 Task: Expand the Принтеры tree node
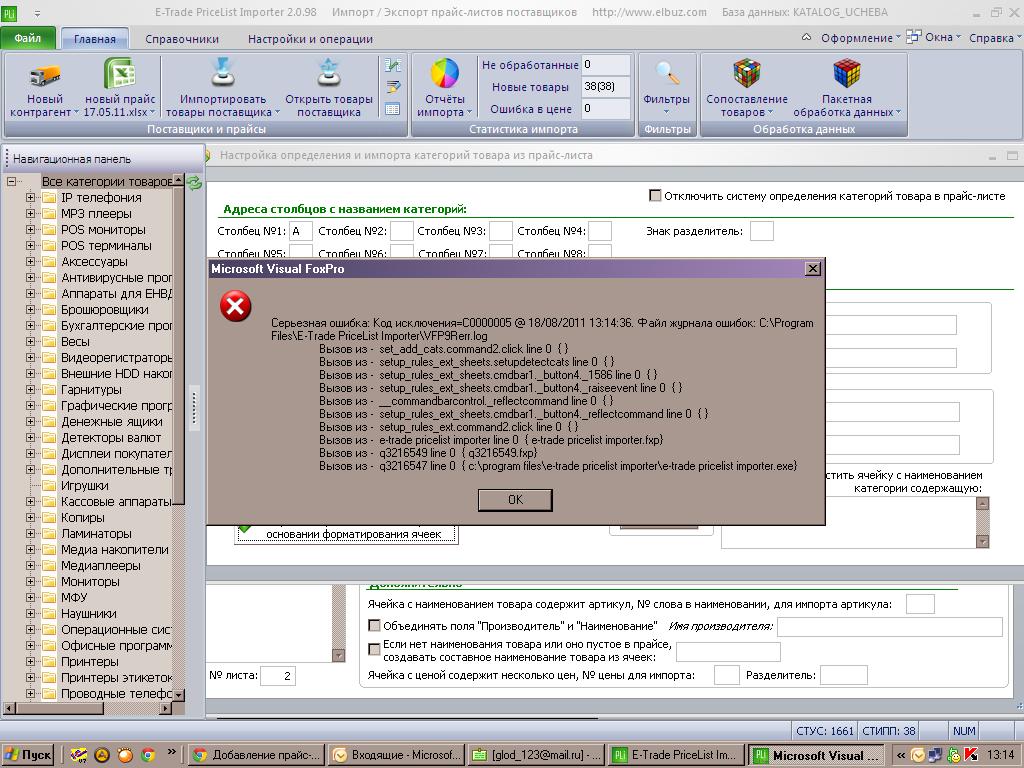tap(30, 662)
